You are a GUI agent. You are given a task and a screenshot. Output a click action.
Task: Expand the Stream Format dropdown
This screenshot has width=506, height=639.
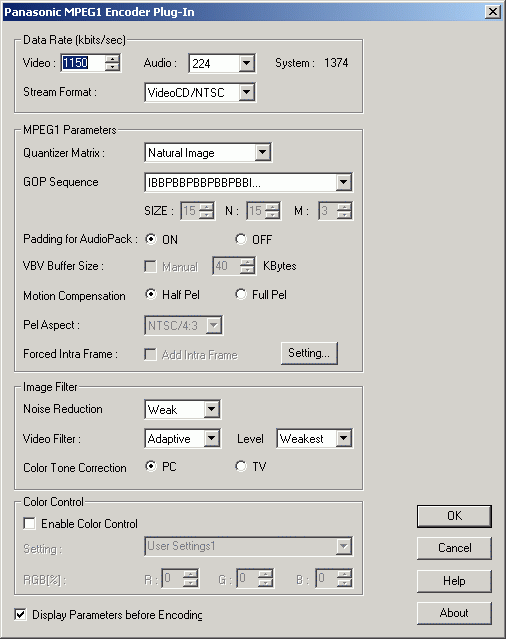[246, 93]
